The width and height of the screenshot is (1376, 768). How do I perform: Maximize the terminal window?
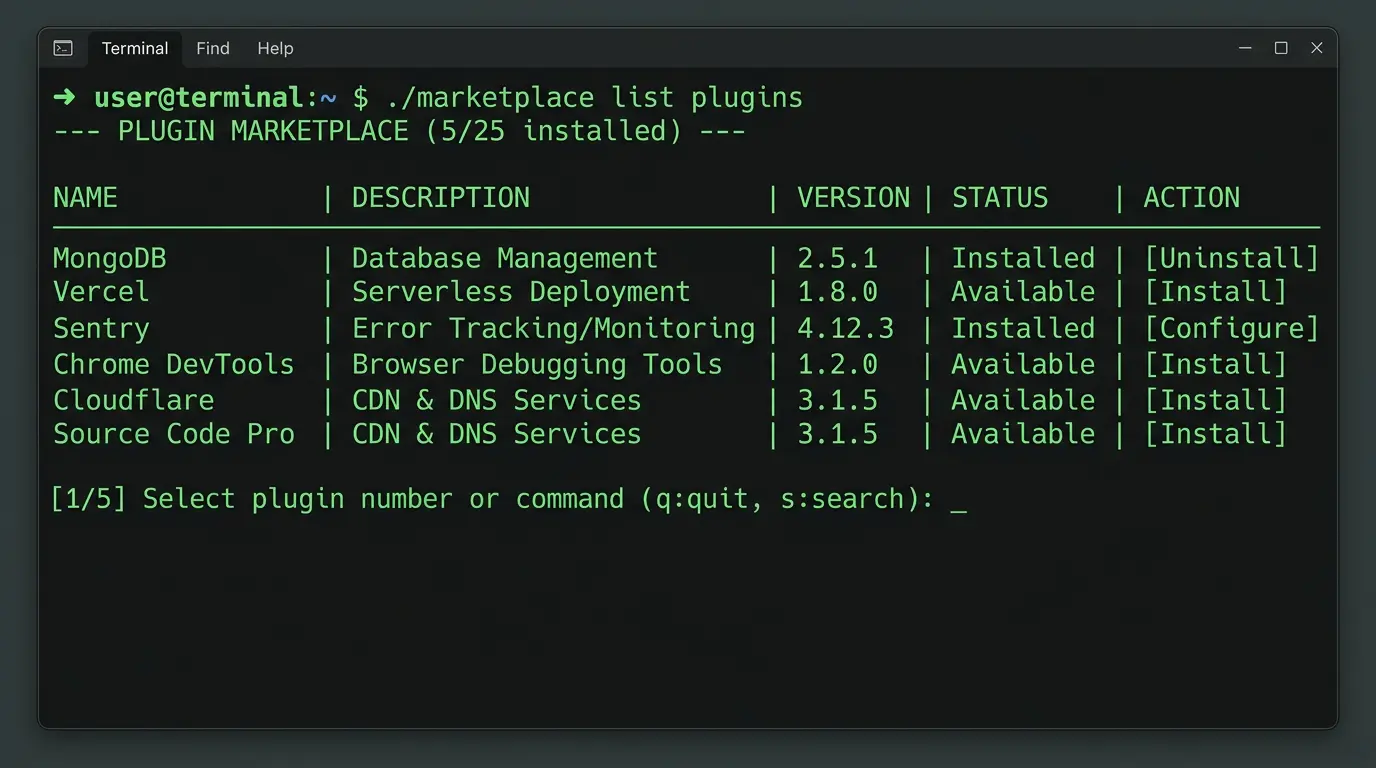pyautogui.click(x=1281, y=48)
